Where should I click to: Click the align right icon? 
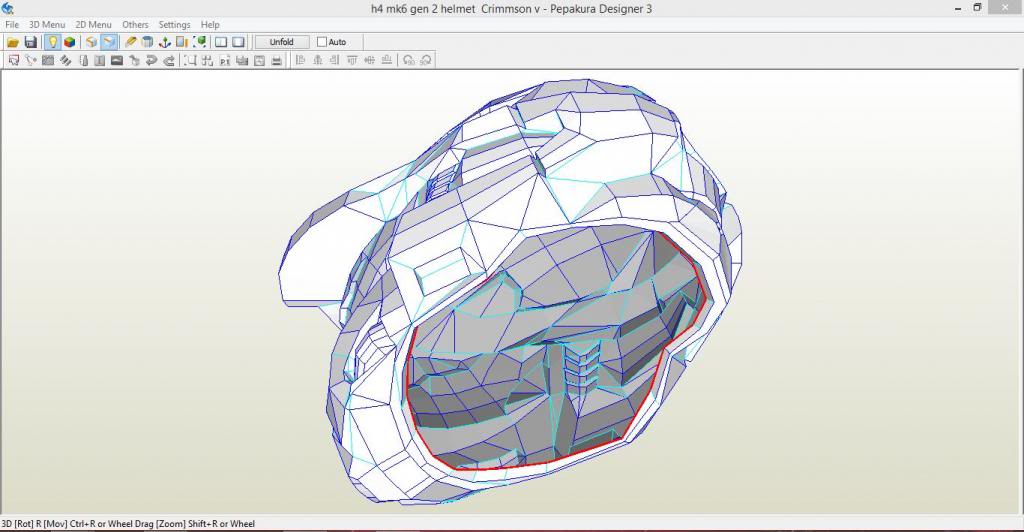pyautogui.click(x=335, y=60)
